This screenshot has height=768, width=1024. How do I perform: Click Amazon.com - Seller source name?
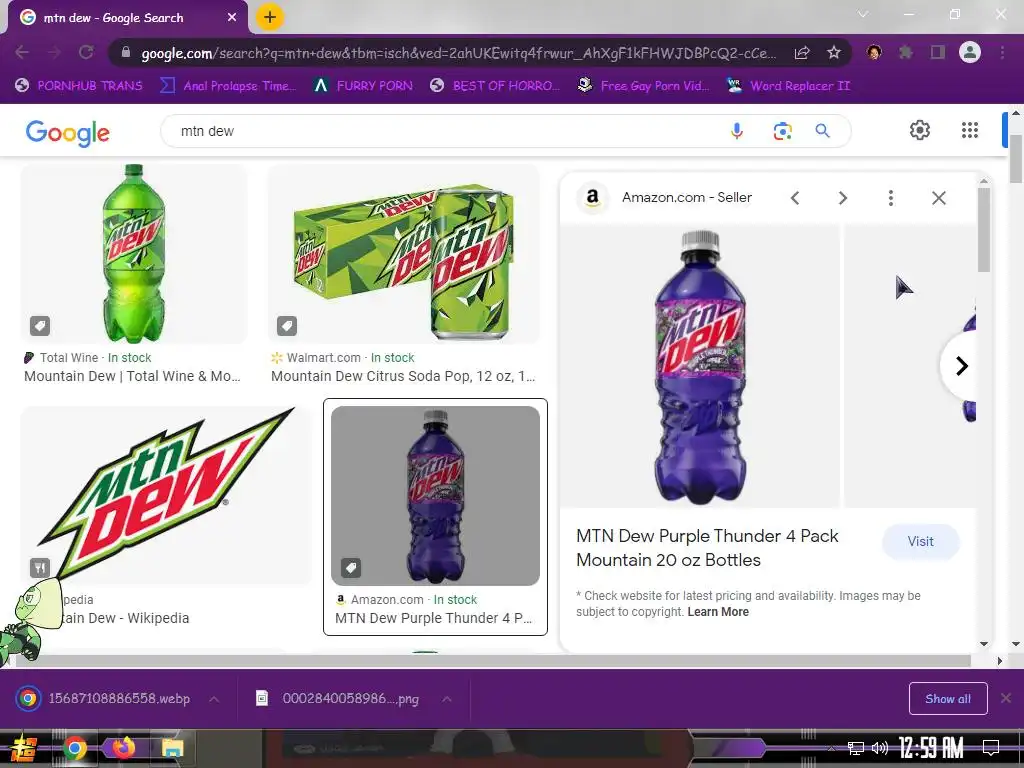point(686,197)
